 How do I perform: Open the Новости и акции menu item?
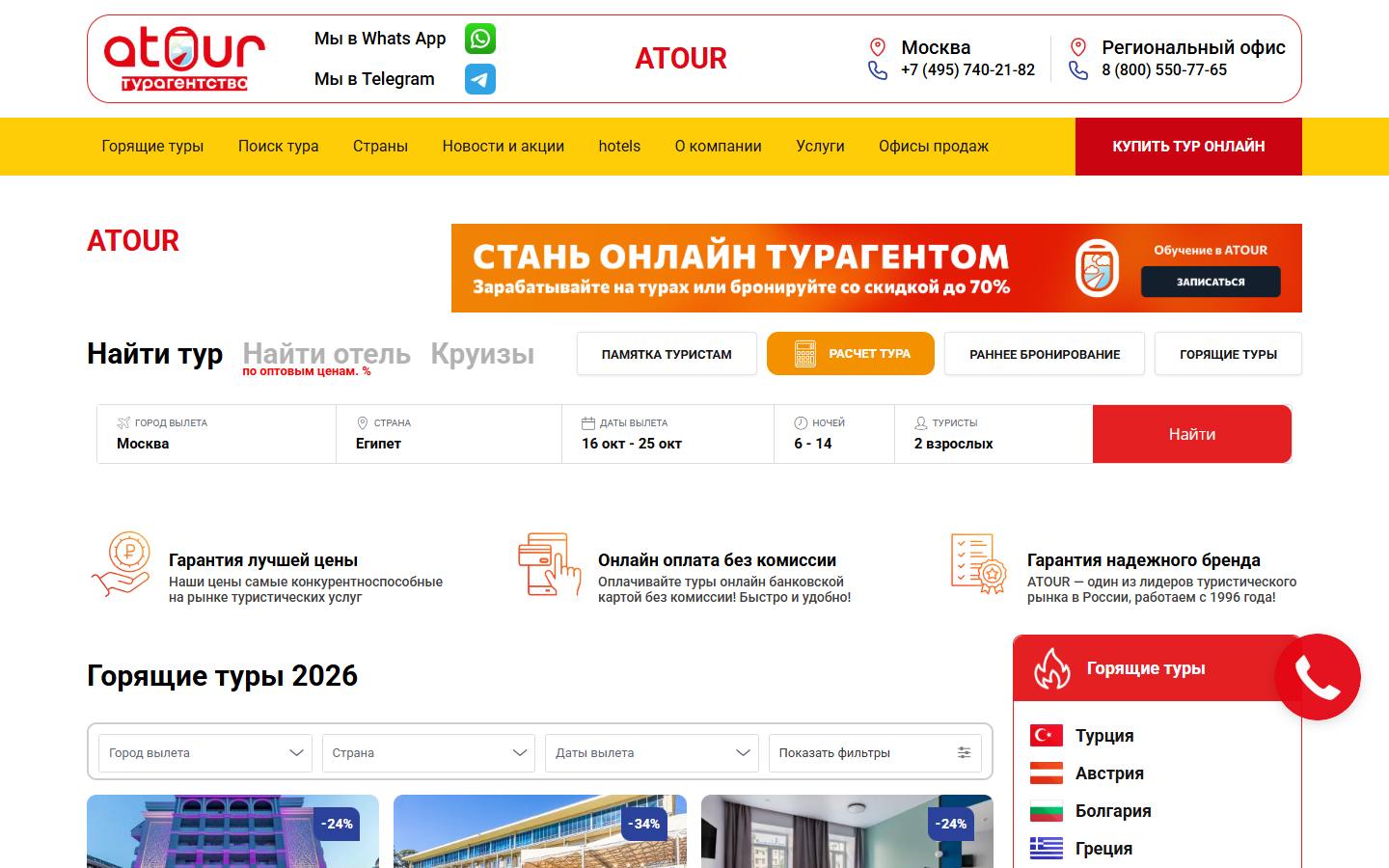coord(504,147)
